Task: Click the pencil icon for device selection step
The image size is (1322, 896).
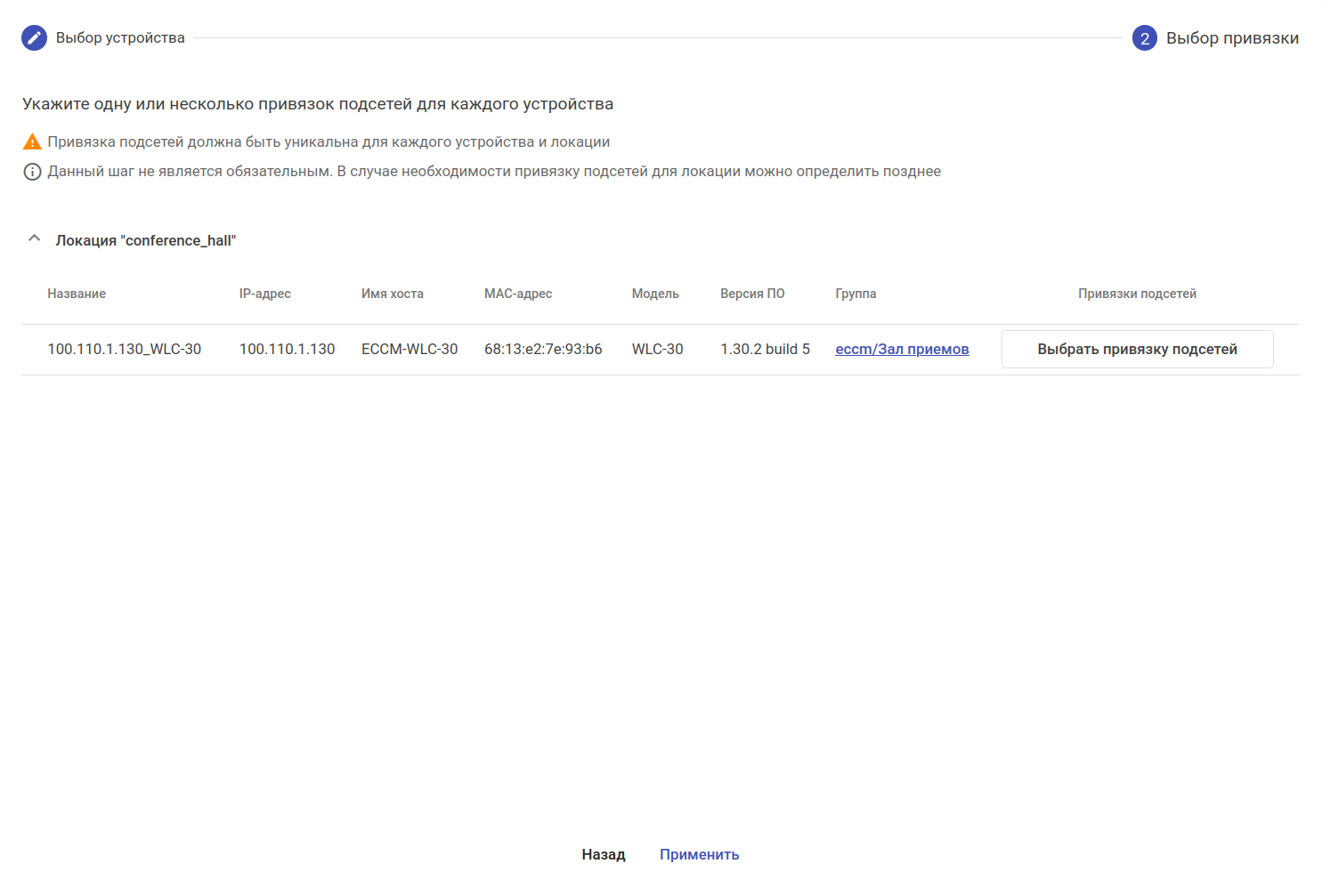Action: coord(34,38)
